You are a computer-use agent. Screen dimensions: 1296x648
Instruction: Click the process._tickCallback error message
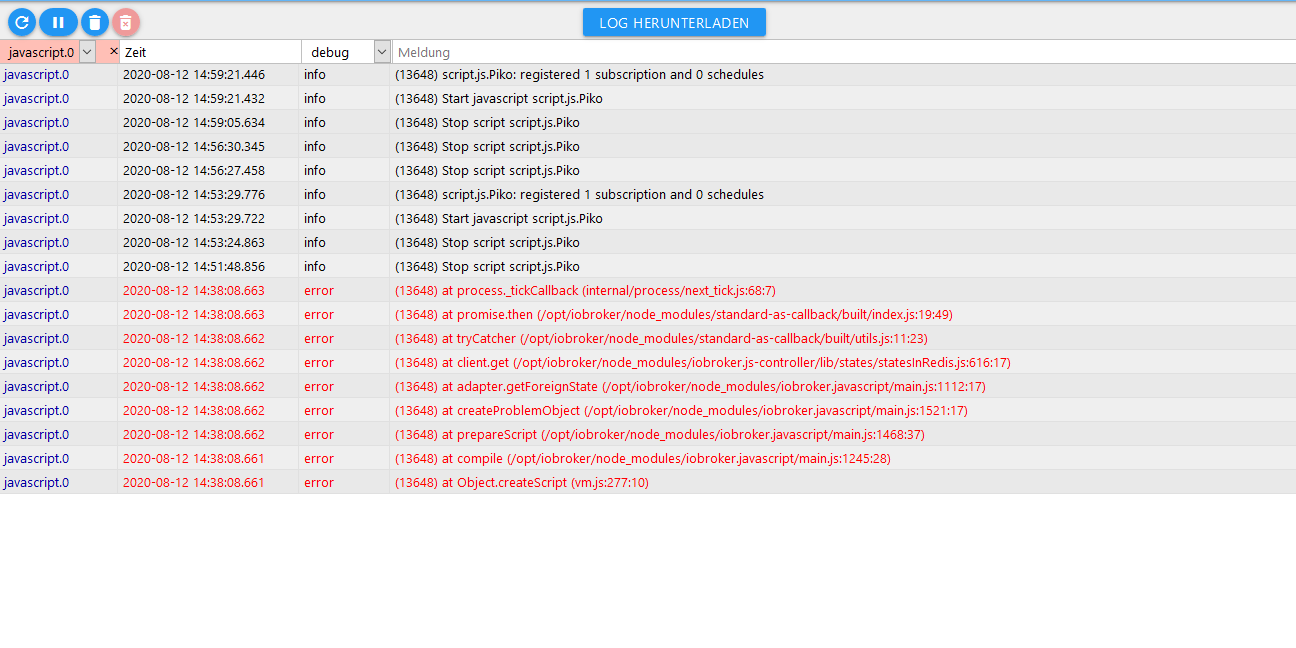tap(585, 290)
